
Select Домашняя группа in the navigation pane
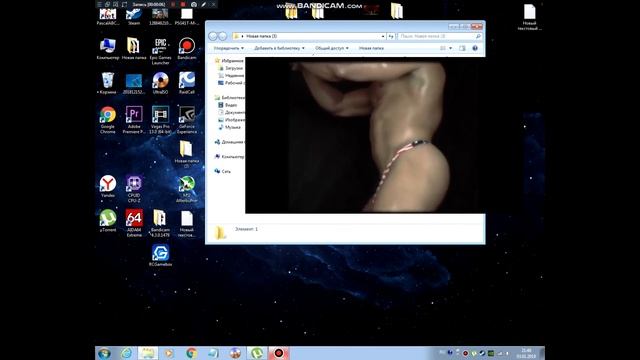[x=229, y=142]
